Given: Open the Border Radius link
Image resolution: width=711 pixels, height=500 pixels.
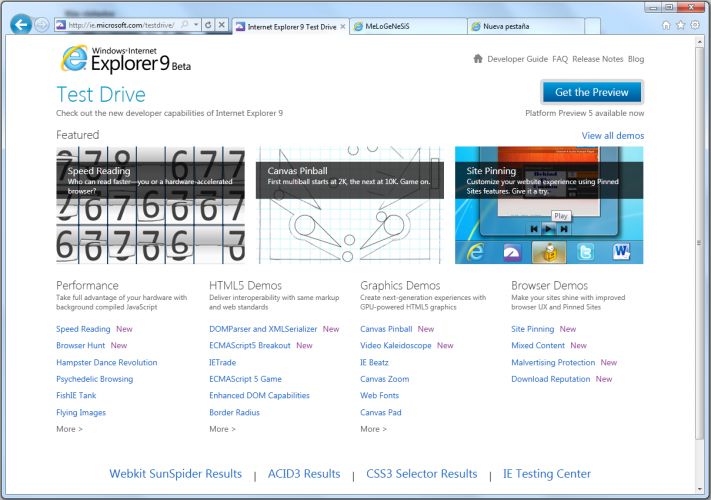Looking at the screenshot, I should tap(234, 413).
